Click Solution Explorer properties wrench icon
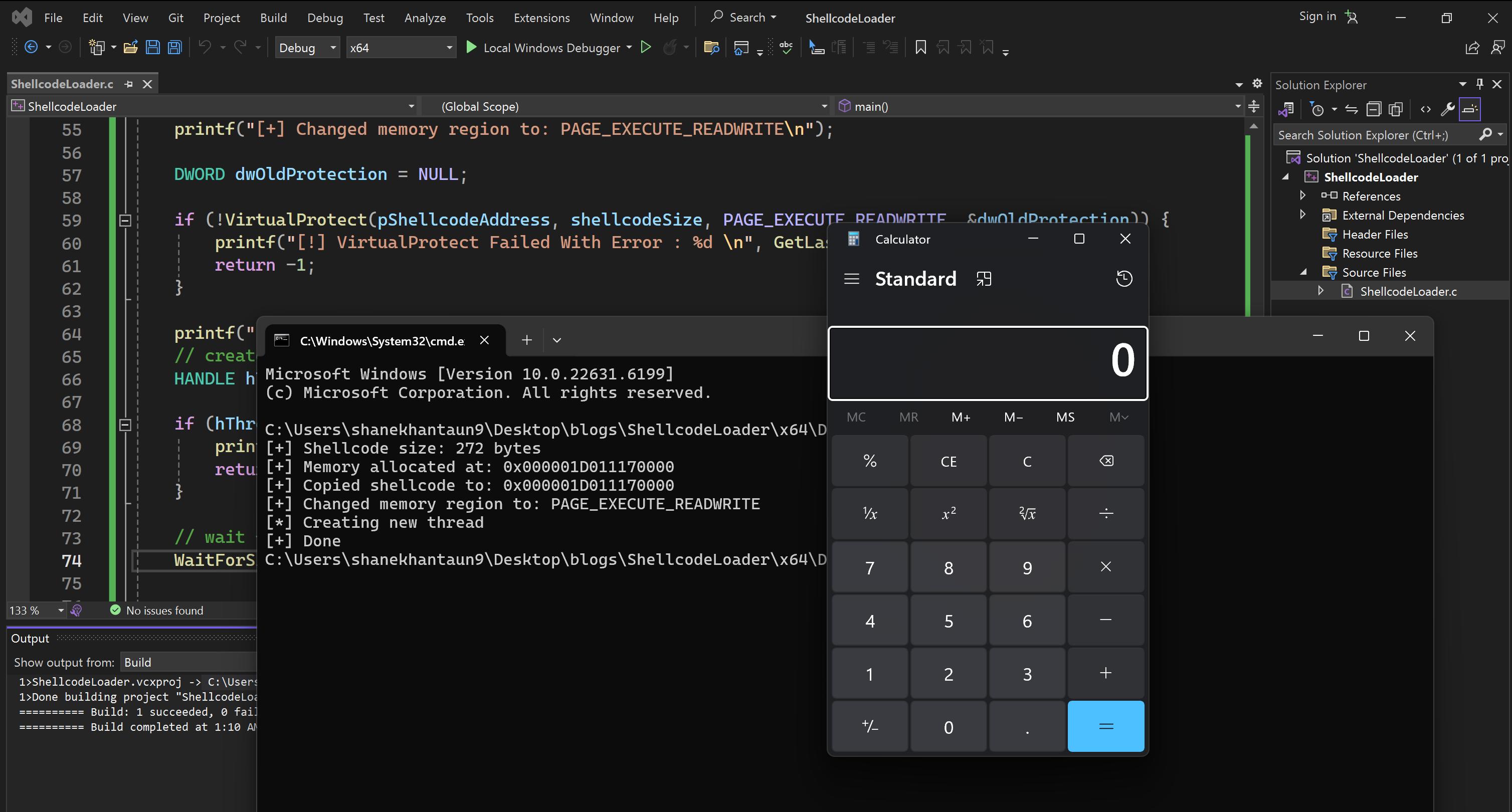Image resolution: width=1512 pixels, height=812 pixels. point(1447,109)
